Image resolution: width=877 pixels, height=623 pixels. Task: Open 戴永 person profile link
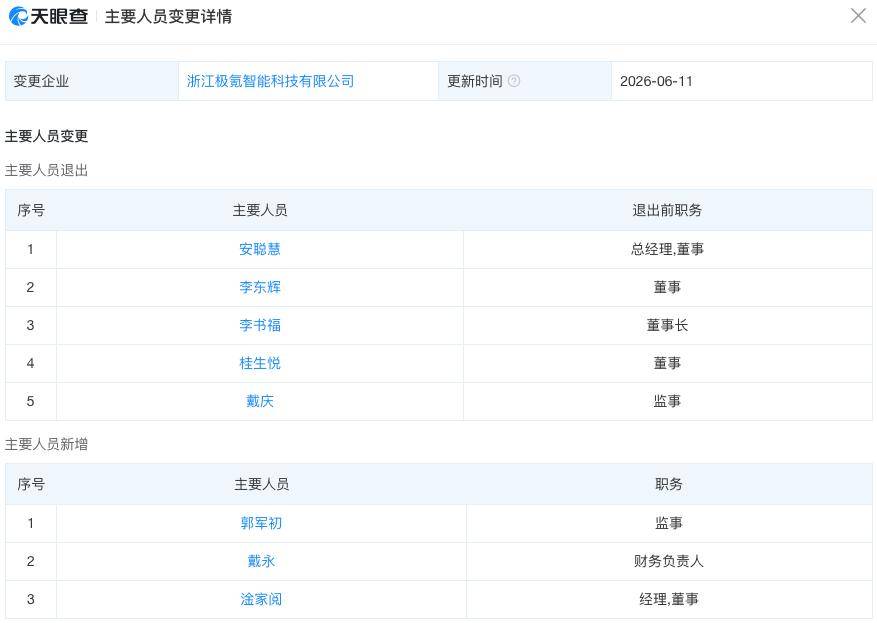click(261, 561)
